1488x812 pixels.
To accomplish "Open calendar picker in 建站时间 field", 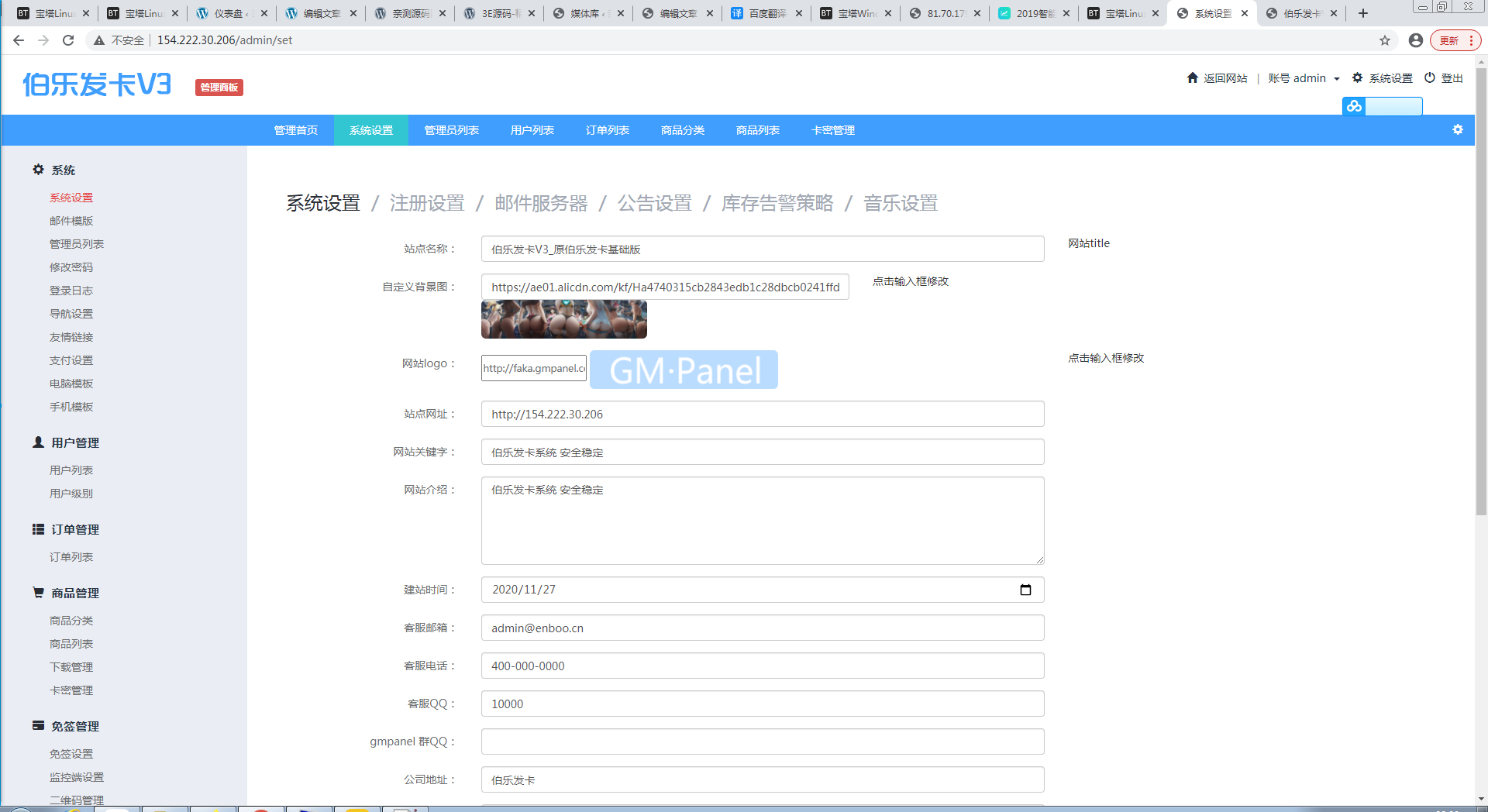I will point(1025,590).
